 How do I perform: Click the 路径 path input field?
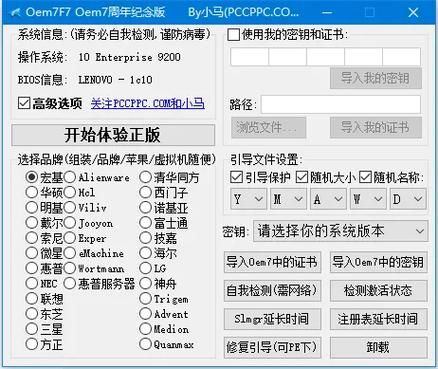coord(341,105)
